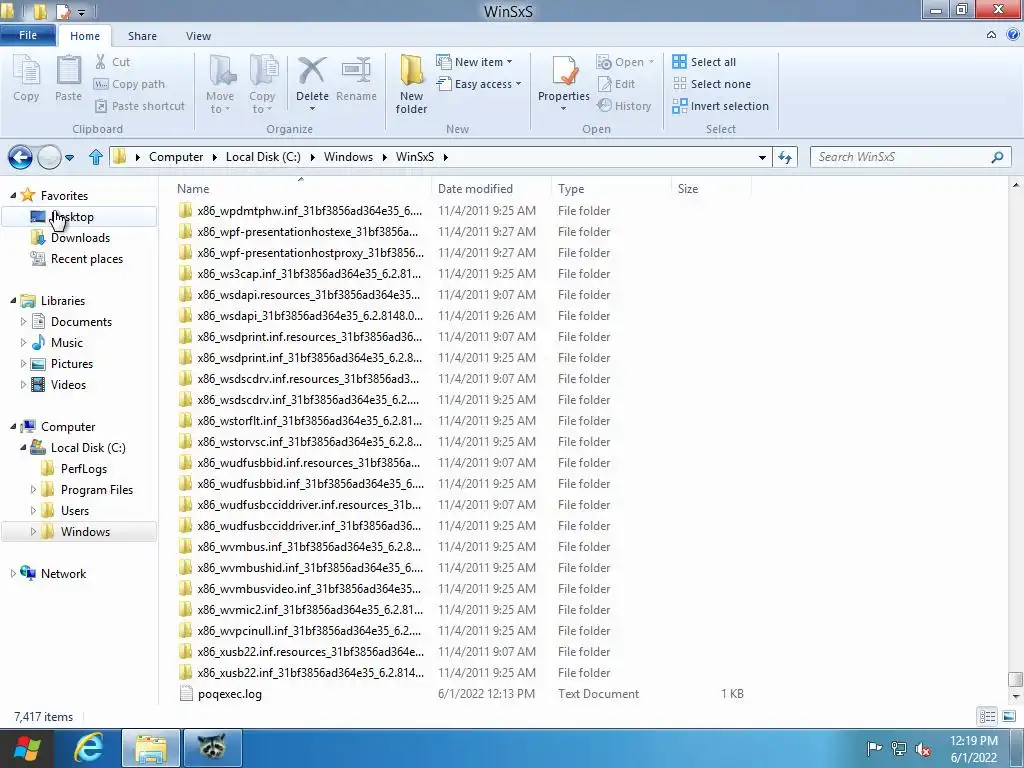Switch to the Home ribbon tab
This screenshot has width=1024, height=768.
pos(85,36)
